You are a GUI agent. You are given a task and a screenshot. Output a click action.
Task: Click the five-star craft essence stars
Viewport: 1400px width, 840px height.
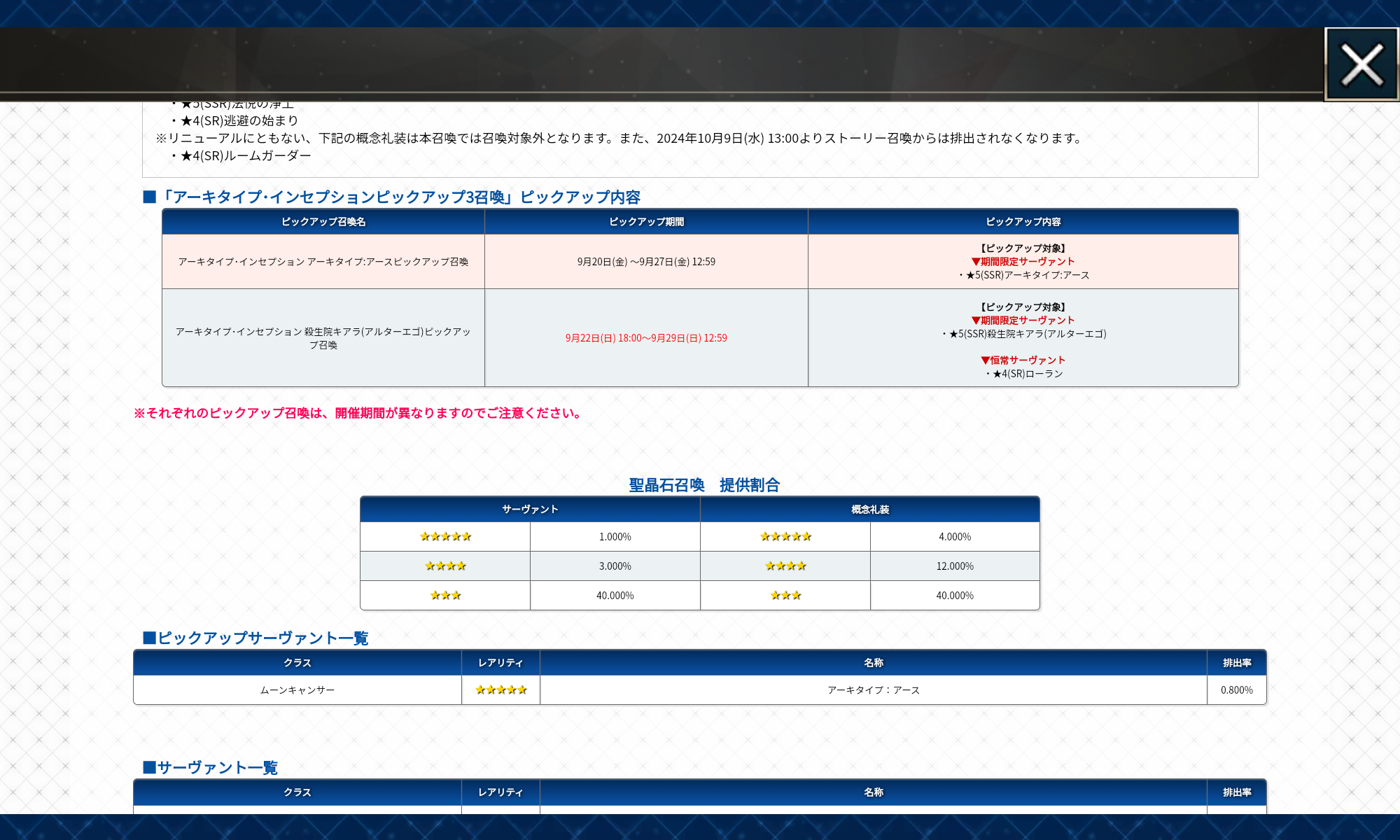point(785,537)
